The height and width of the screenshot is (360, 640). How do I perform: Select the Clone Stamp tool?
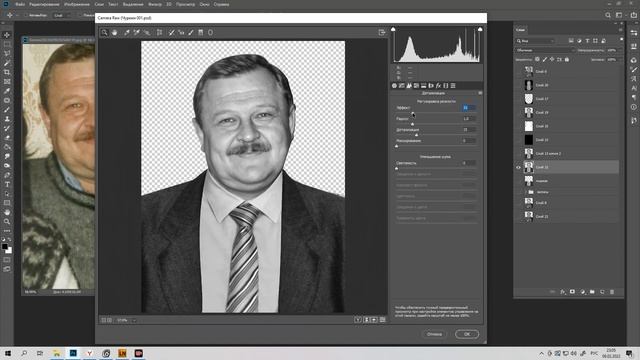(x=7, y=119)
